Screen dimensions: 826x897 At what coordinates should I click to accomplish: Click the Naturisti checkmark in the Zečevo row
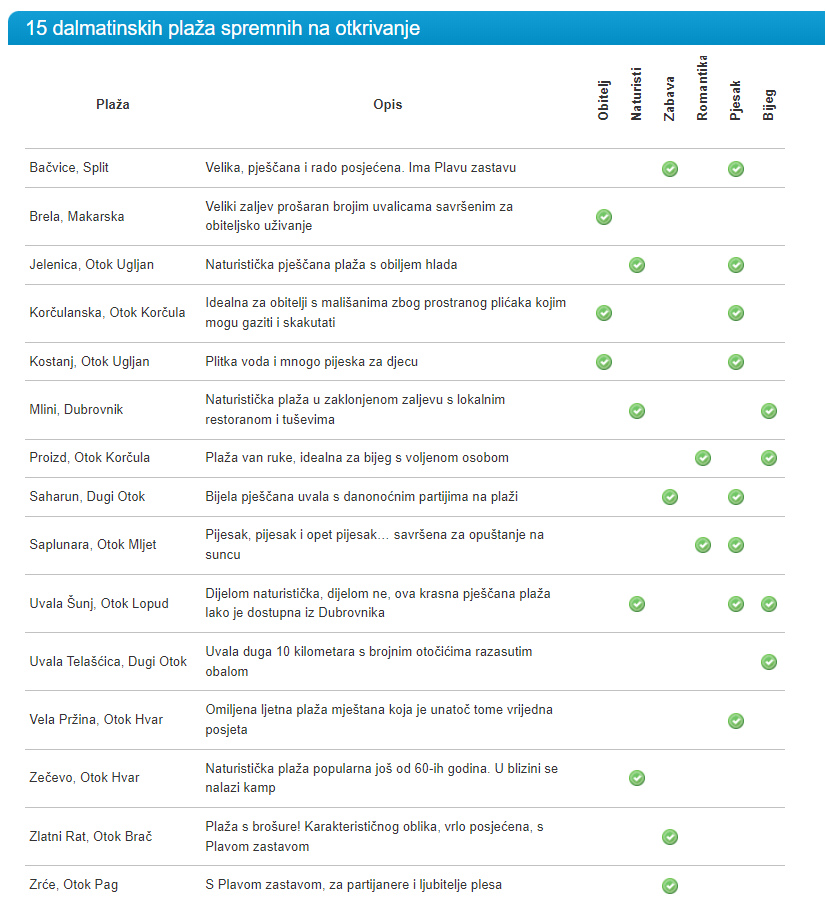pyautogui.click(x=637, y=778)
